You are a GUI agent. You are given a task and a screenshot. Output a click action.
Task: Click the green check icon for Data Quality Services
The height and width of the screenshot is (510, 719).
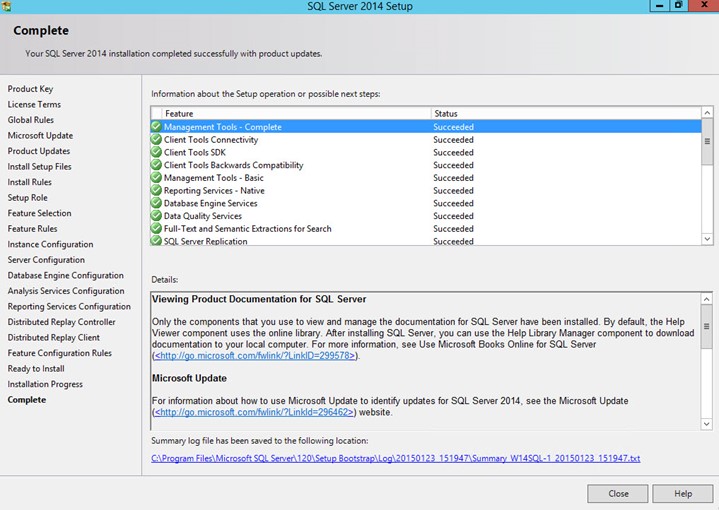156,216
